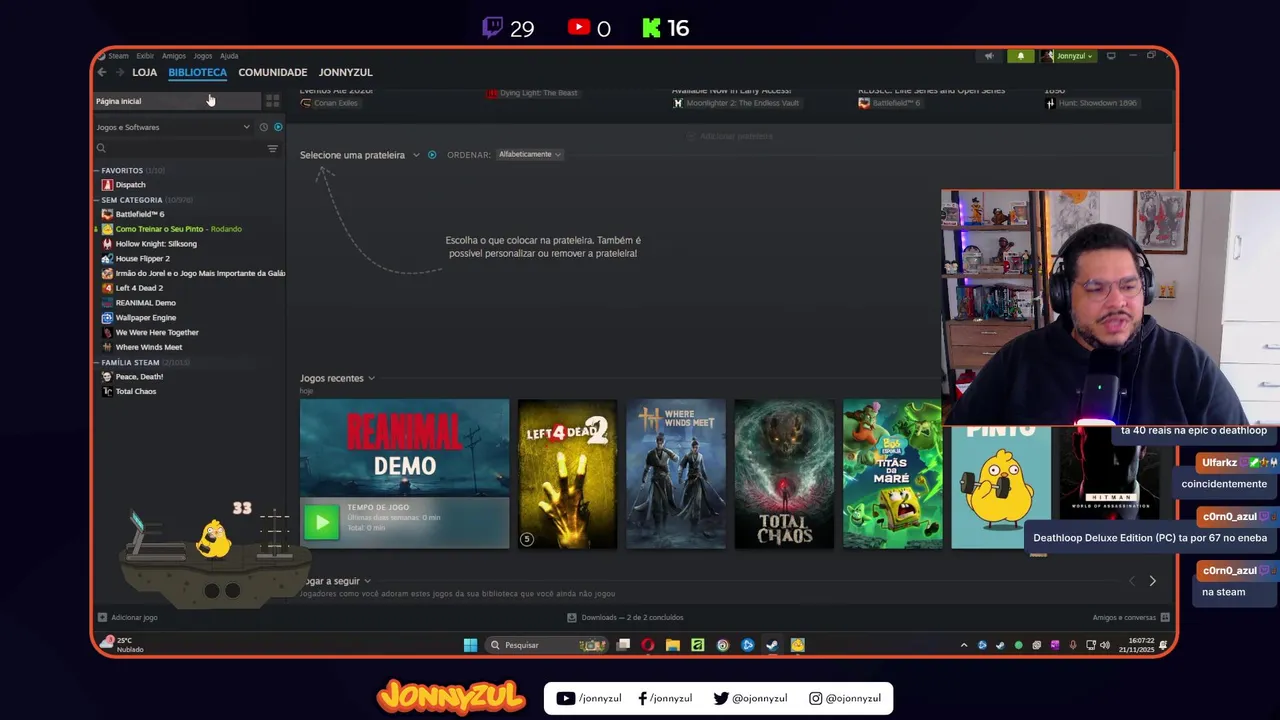Viewport: 1280px width, 720px height.
Task: Open the Jogos menu
Action: 203,56
